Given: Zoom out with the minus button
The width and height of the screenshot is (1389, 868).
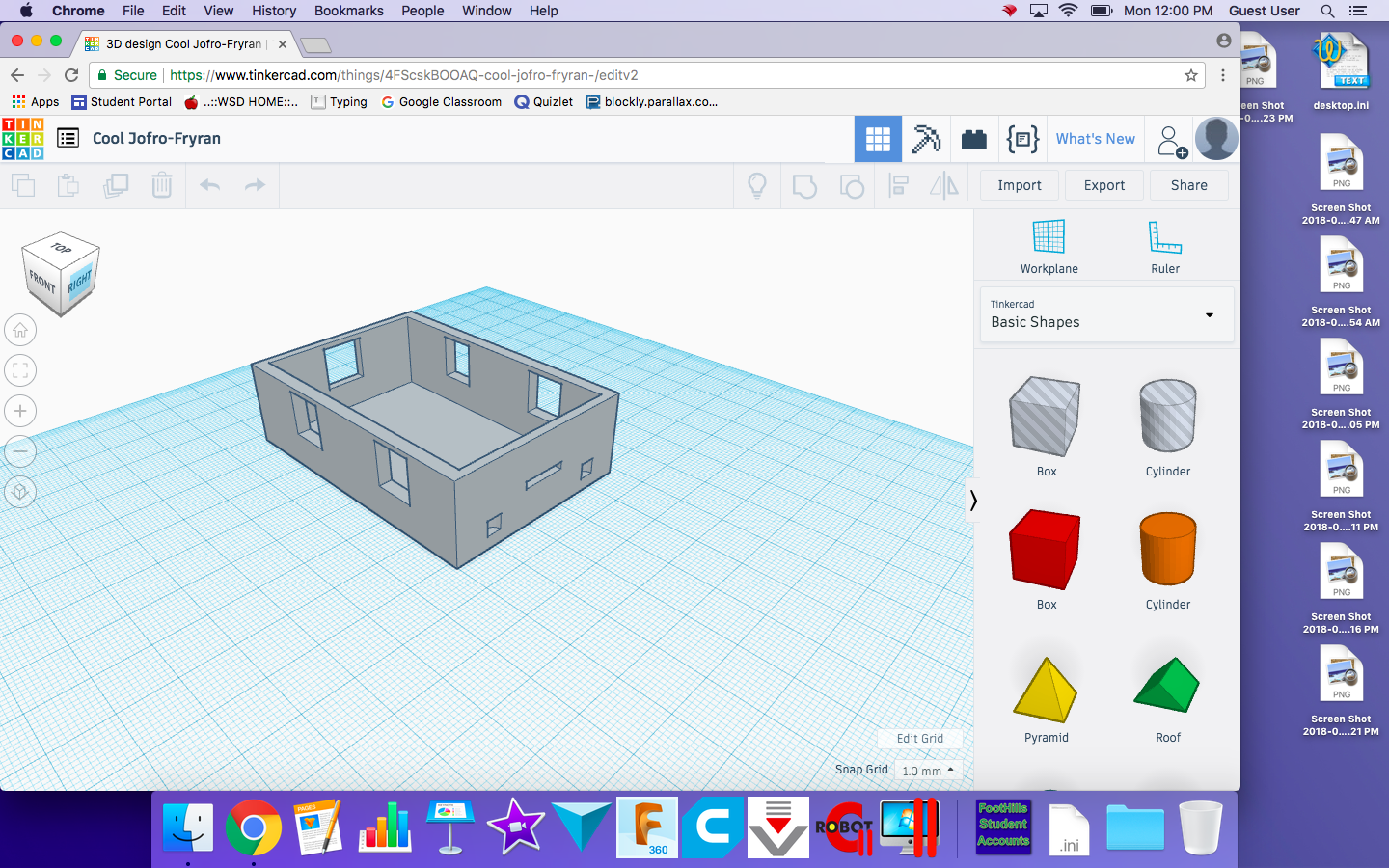Looking at the screenshot, I should [x=20, y=451].
